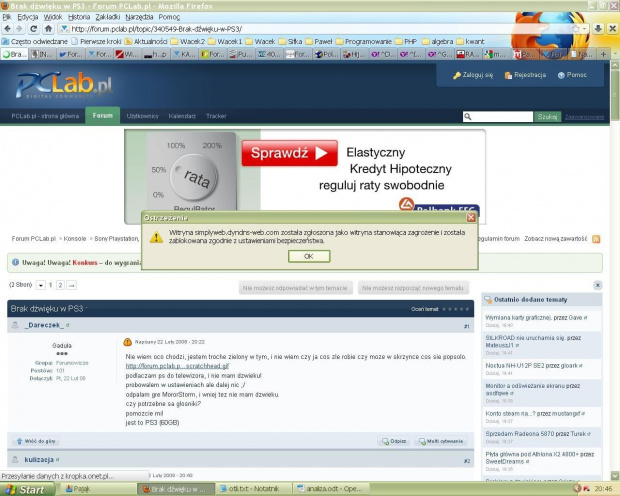Open Zobacz nową zawartość link
620x496 pixels.
[x=556, y=239]
